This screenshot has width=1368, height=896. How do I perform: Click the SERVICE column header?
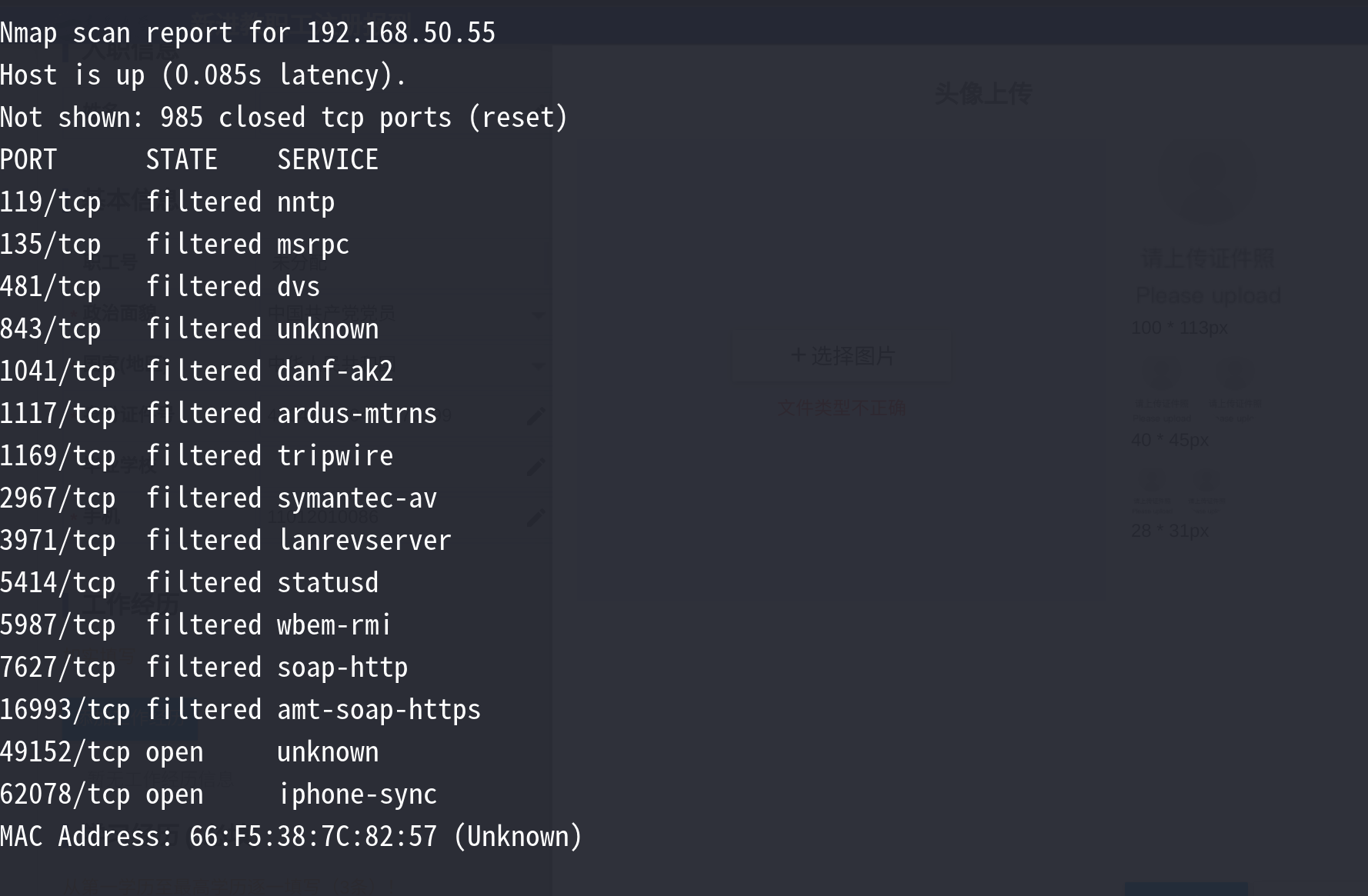[328, 160]
